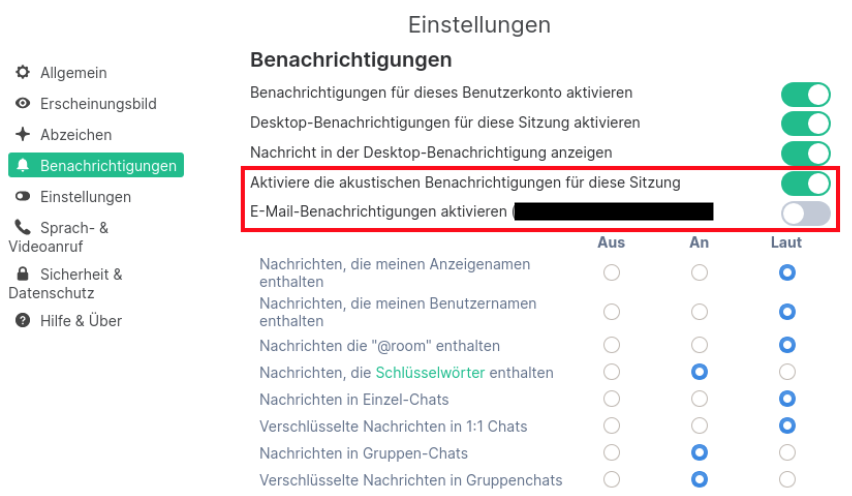The height and width of the screenshot is (496, 852).
Task: Click the gear icon beside Allgemein
Action: tap(23, 73)
